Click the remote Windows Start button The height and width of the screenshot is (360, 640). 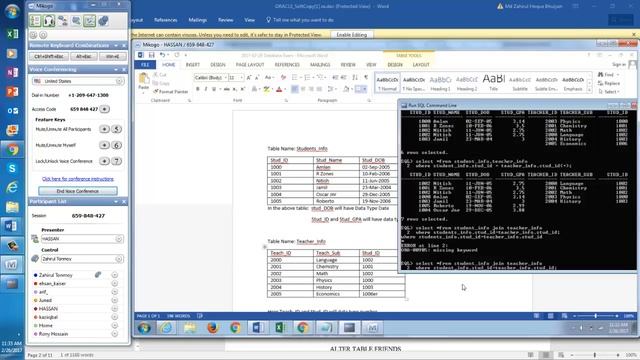pyautogui.click(x=144, y=328)
